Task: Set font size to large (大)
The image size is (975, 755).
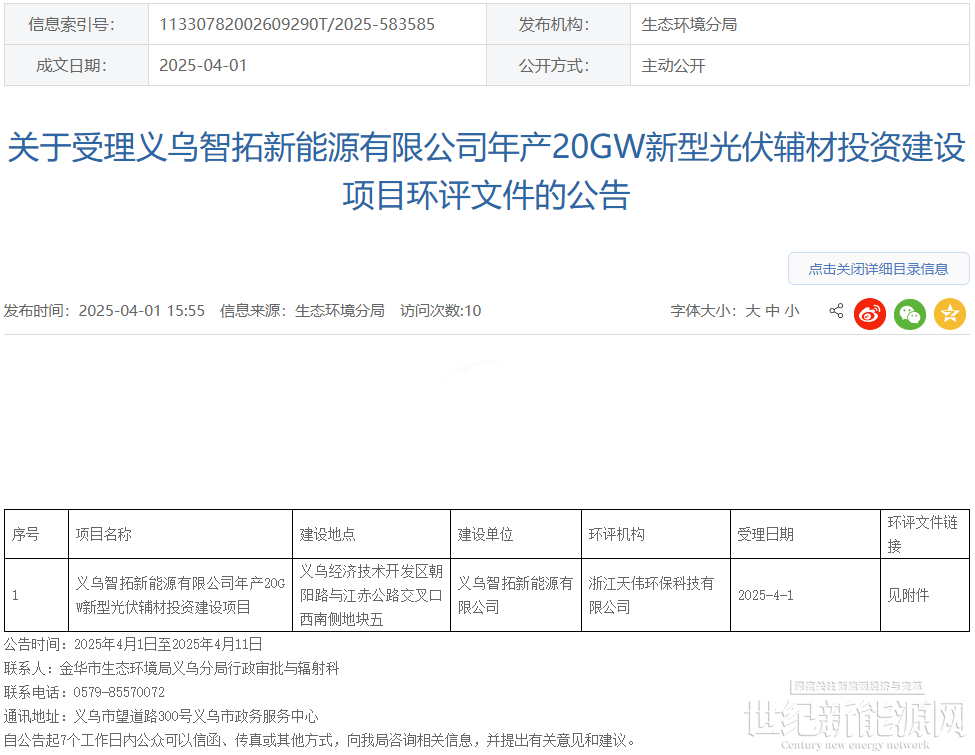Action: click(753, 311)
